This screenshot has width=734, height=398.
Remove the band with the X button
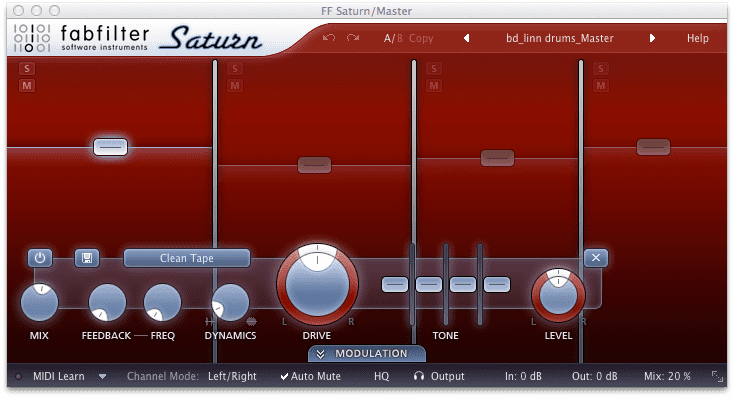pos(596,258)
